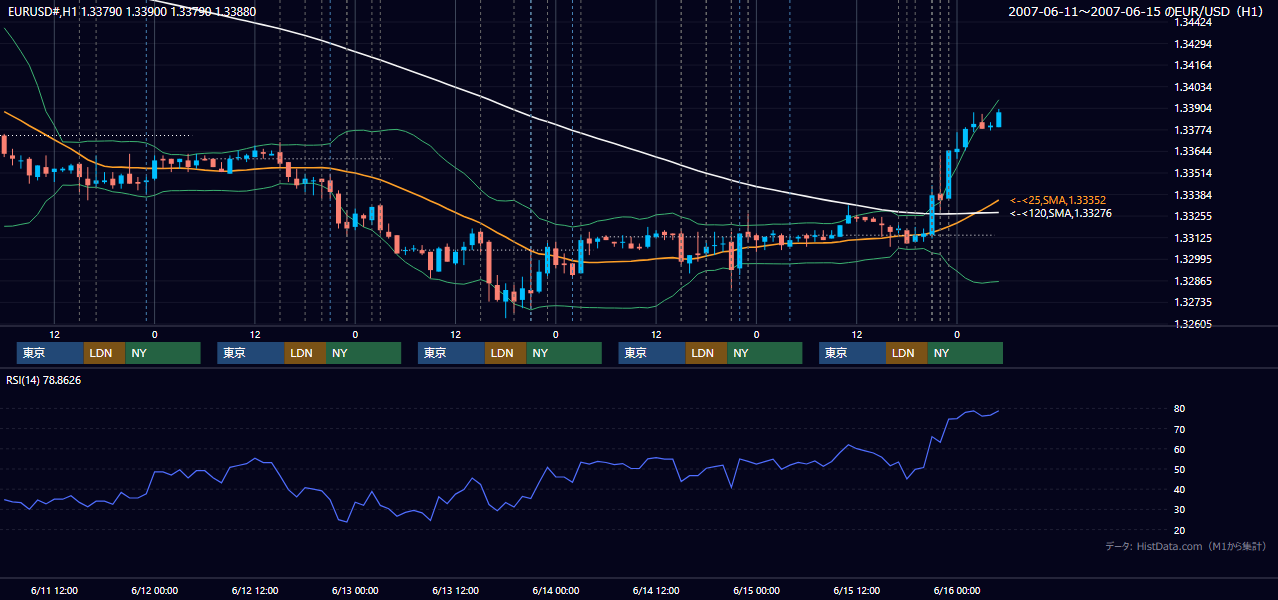Select the 6/15 12:00 time axis label
The height and width of the screenshot is (600, 1278).
tap(856, 591)
